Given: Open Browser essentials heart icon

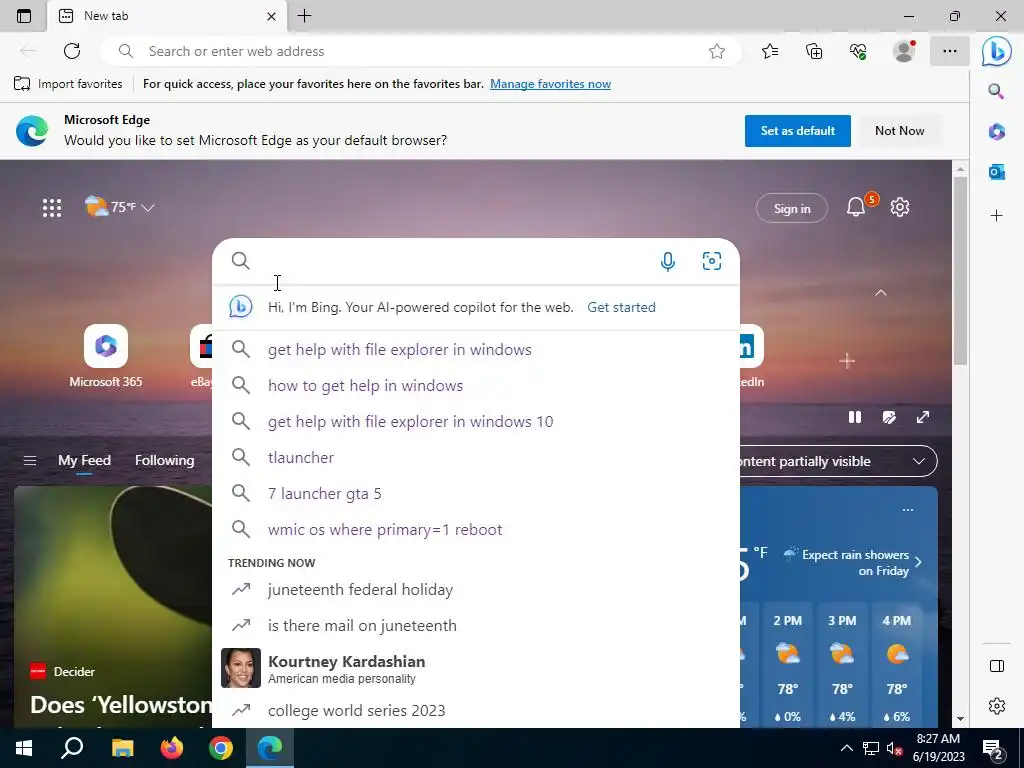Looking at the screenshot, I should [x=858, y=51].
